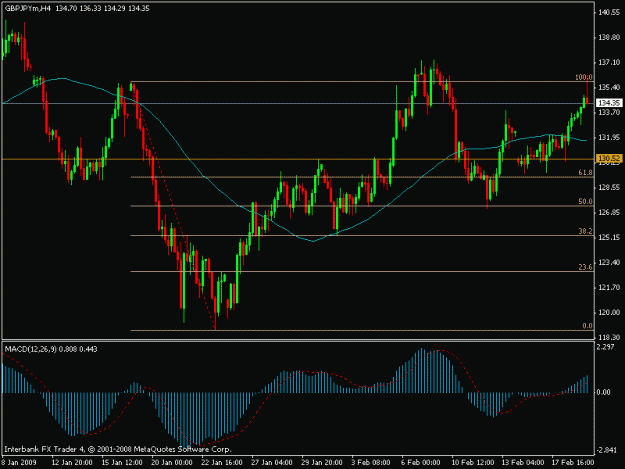
Task: Click the MACD scale value -2.841
Action: (606, 450)
